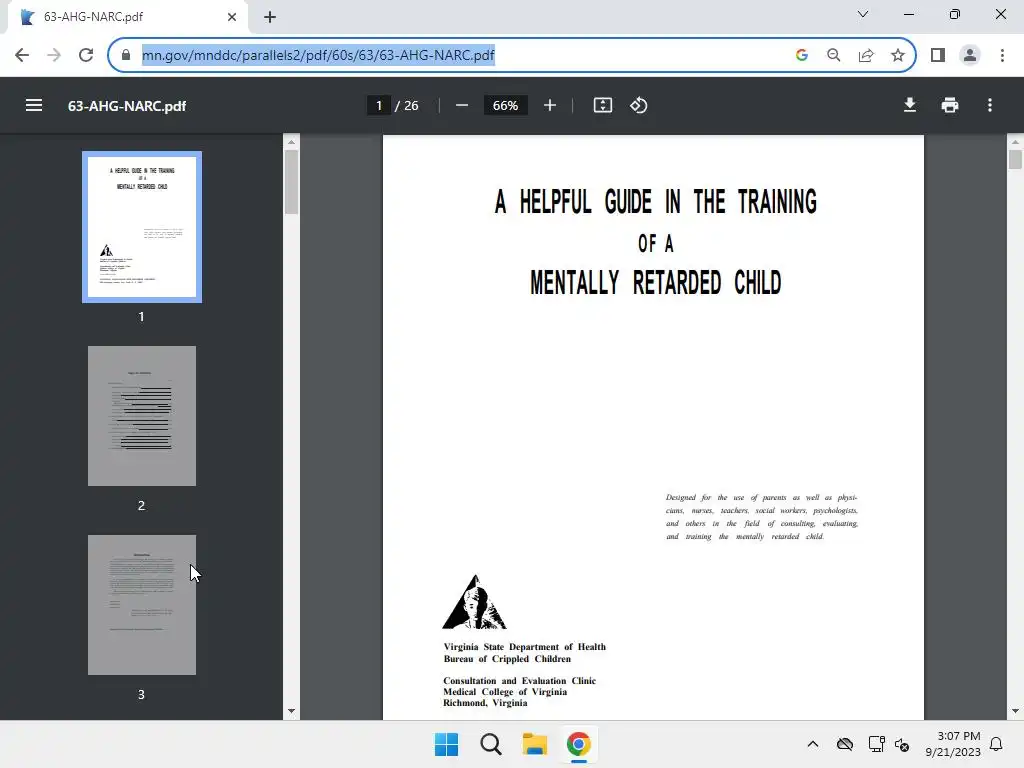
Task: Reload the current page
Action: pyautogui.click(x=86, y=55)
